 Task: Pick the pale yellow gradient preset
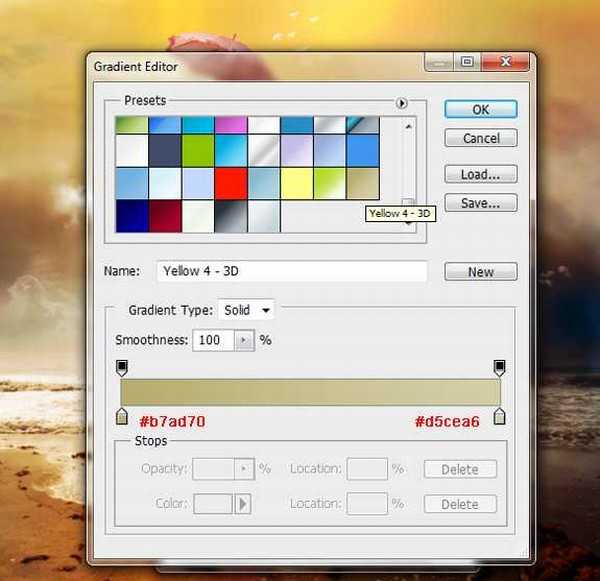296,183
